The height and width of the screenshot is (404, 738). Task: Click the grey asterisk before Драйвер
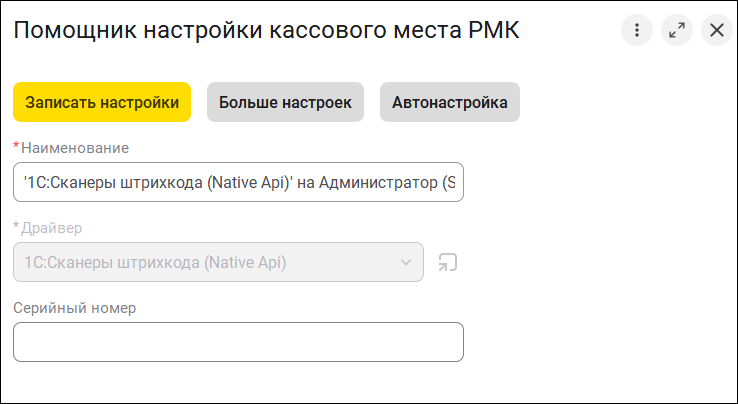coord(16,227)
